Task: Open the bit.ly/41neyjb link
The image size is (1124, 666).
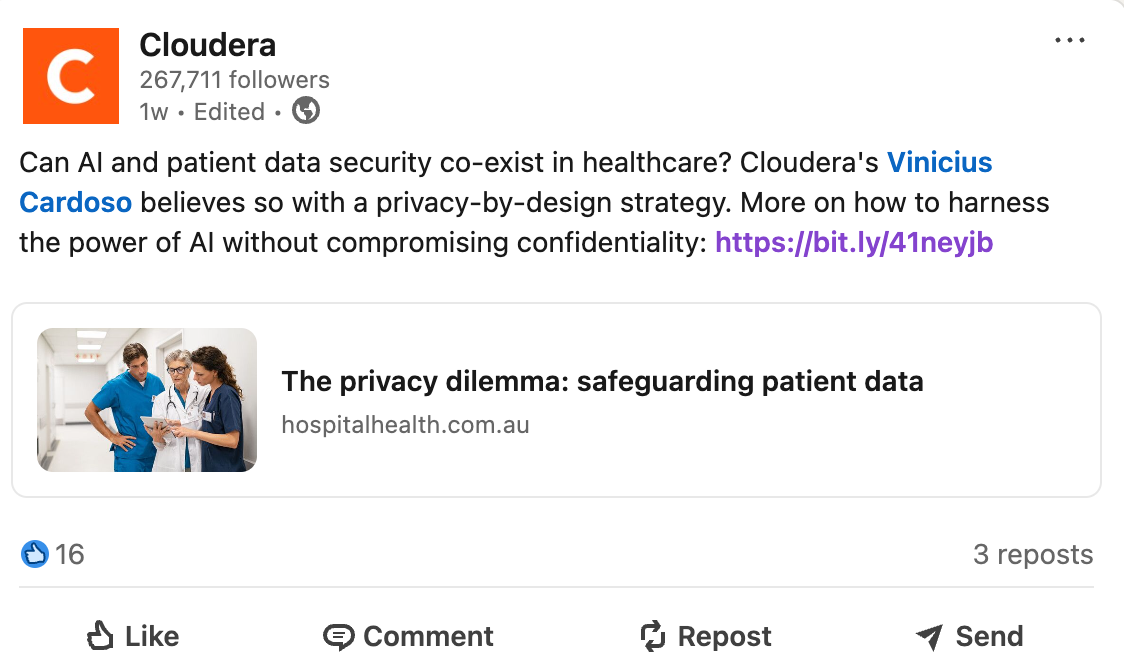Action: point(854,242)
